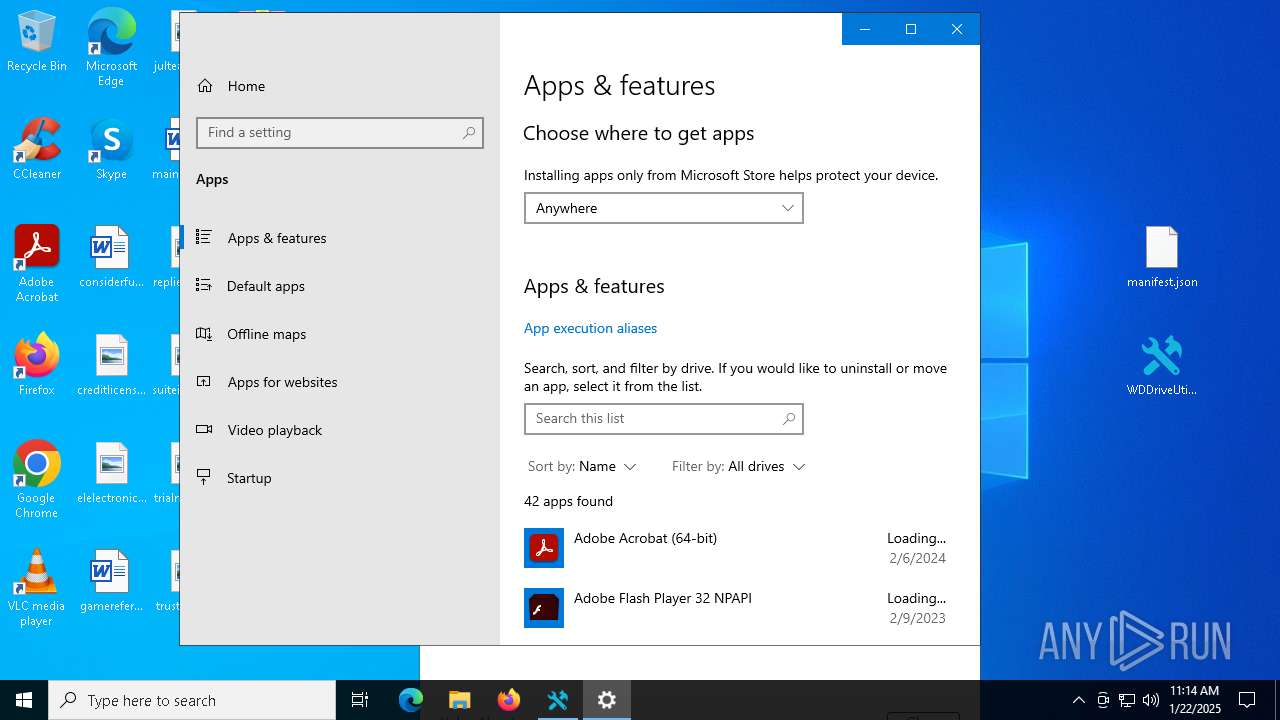Select WDDriveUti... desktop shortcut
Image resolution: width=1280 pixels, height=720 pixels.
click(1162, 366)
